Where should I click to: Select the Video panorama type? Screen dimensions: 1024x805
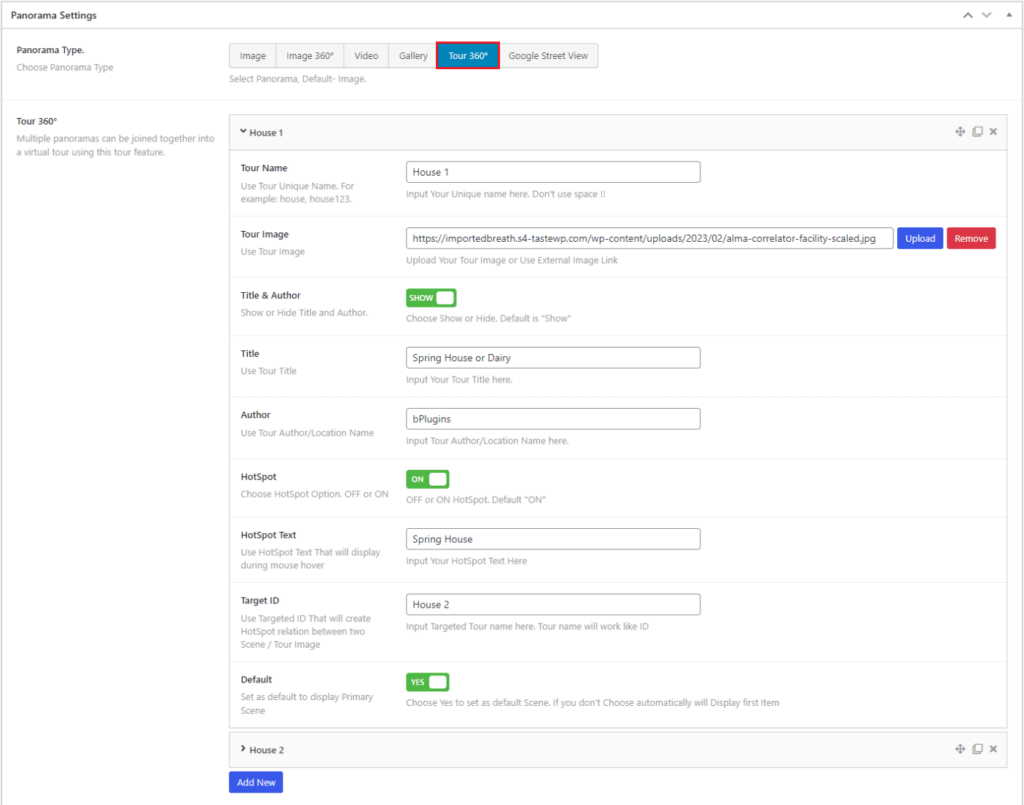point(366,55)
